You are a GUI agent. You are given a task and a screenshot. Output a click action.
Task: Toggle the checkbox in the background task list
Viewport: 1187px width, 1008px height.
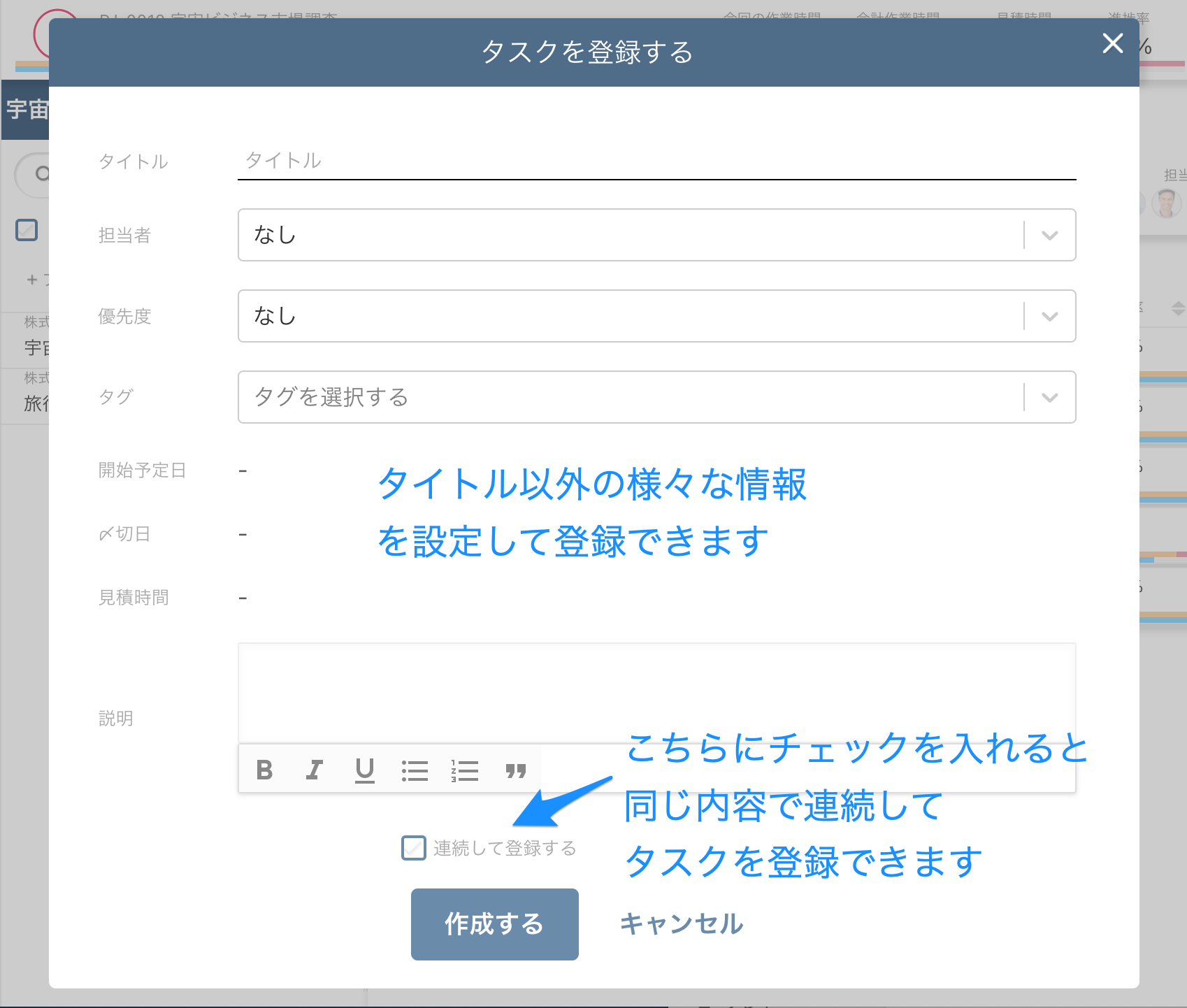click(x=26, y=229)
